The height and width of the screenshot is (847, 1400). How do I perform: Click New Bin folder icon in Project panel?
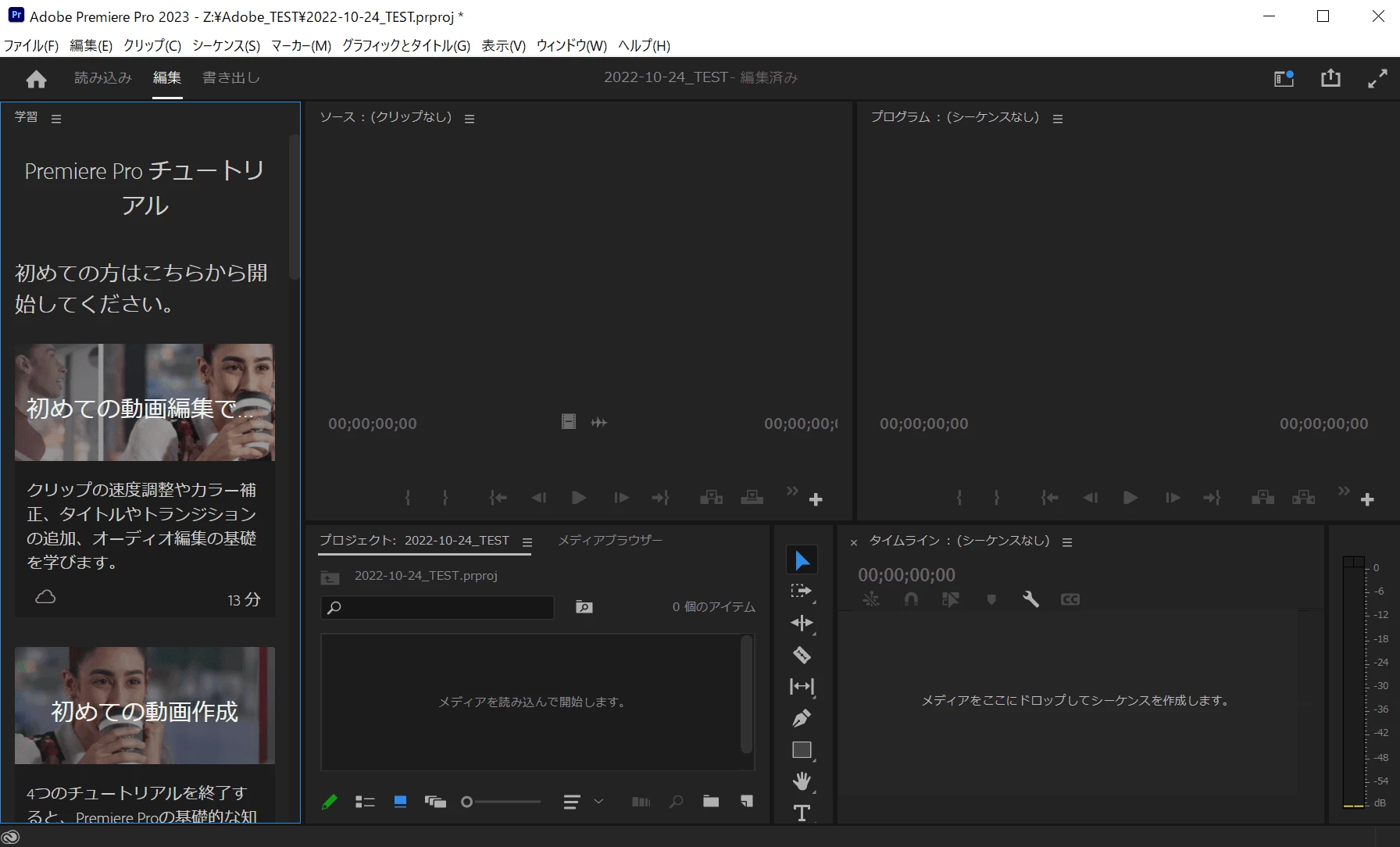click(711, 801)
